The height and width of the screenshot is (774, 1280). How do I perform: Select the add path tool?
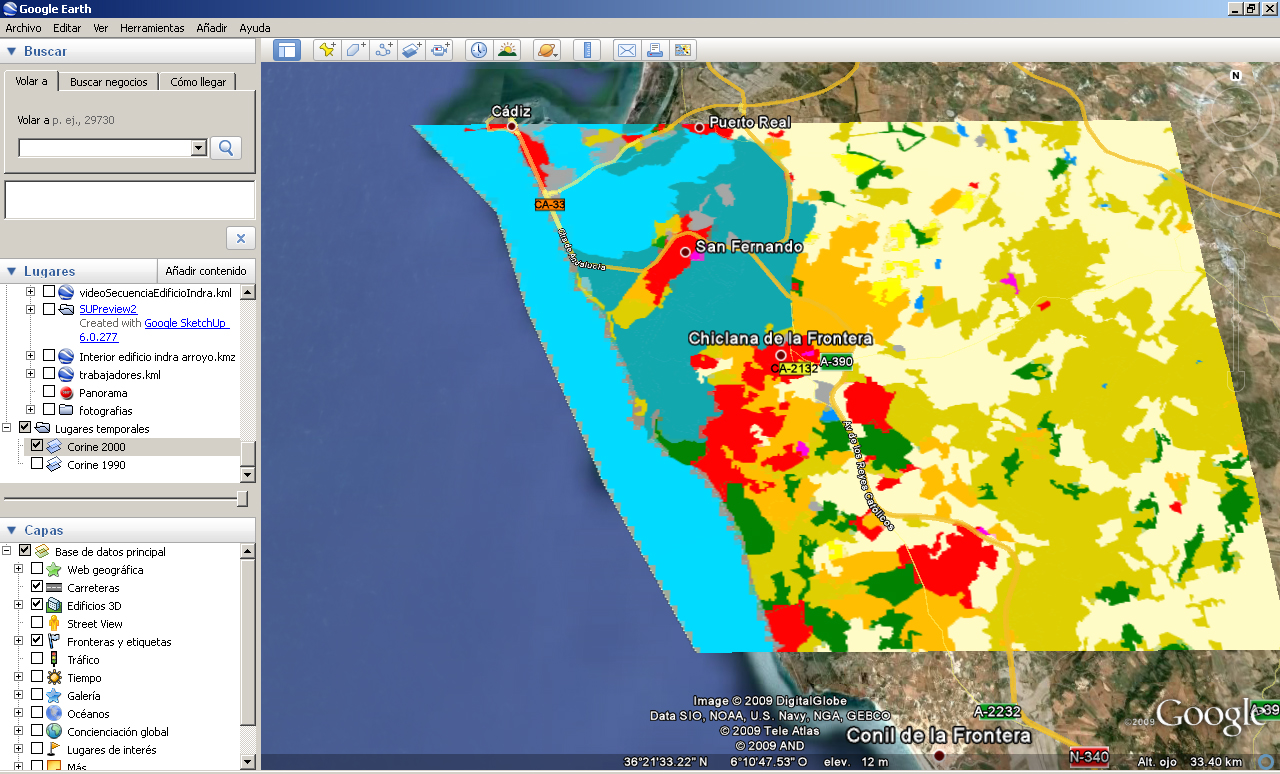[x=384, y=50]
